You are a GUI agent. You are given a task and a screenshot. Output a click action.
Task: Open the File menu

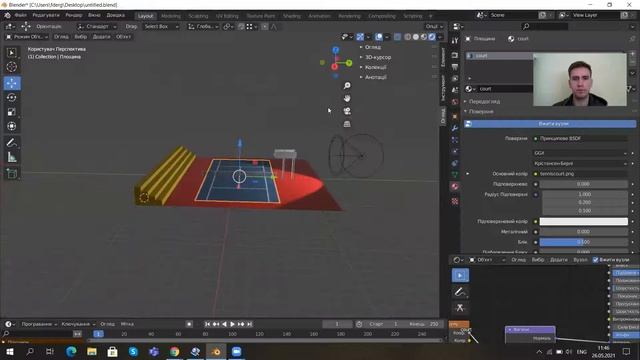20,15
